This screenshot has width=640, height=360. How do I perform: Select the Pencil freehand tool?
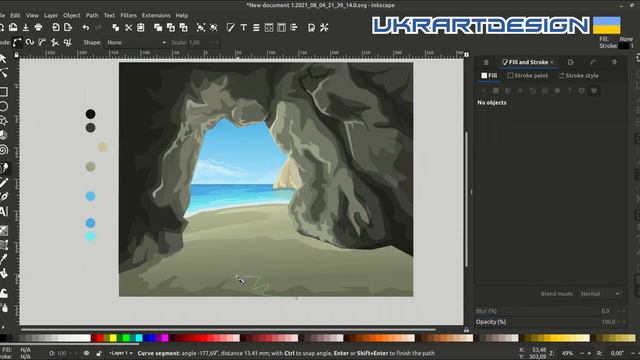click(4, 183)
